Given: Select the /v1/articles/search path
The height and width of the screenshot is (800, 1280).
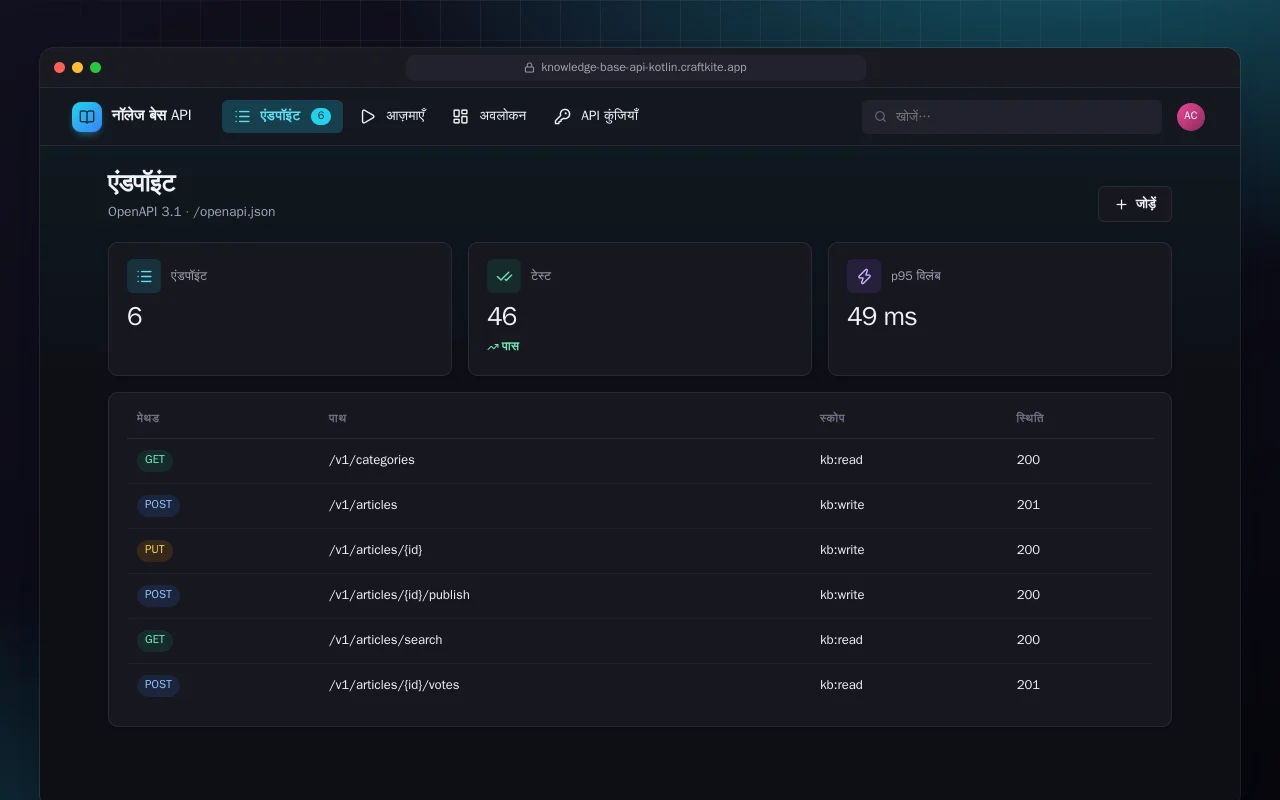Looking at the screenshot, I should [x=386, y=640].
